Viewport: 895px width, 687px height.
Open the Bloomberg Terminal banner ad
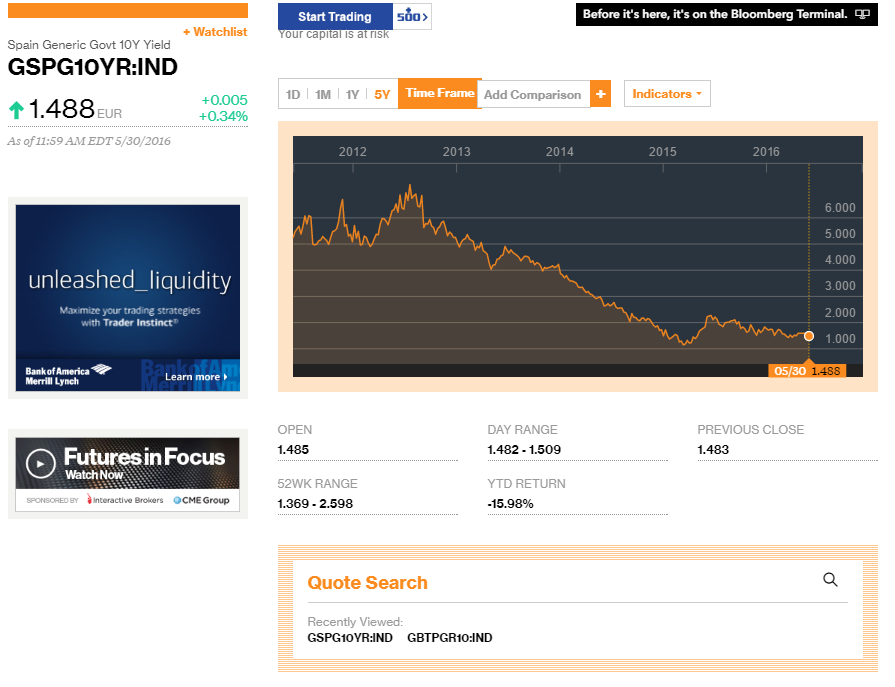[x=726, y=14]
